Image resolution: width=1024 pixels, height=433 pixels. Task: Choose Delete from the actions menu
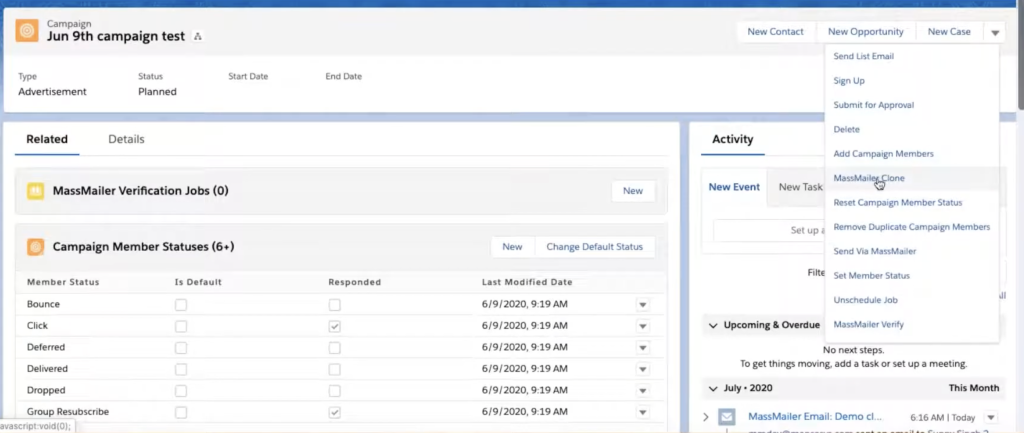pyautogui.click(x=846, y=129)
